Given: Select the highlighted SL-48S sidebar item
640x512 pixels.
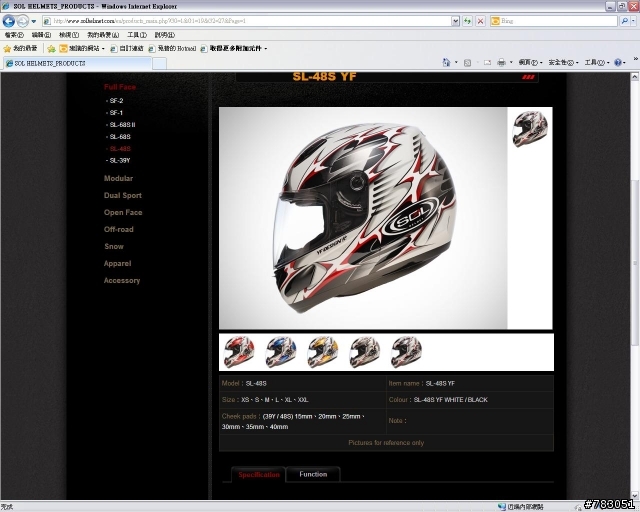Looking at the screenshot, I should pyautogui.click(x=120, y=149).
